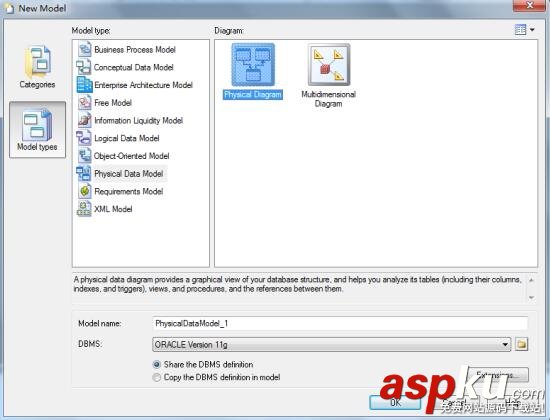Image resolution: width=550 pixels, height=420 pixels.
Task: Choose Conceptual Data Model text
Action: tap(134, 67)
